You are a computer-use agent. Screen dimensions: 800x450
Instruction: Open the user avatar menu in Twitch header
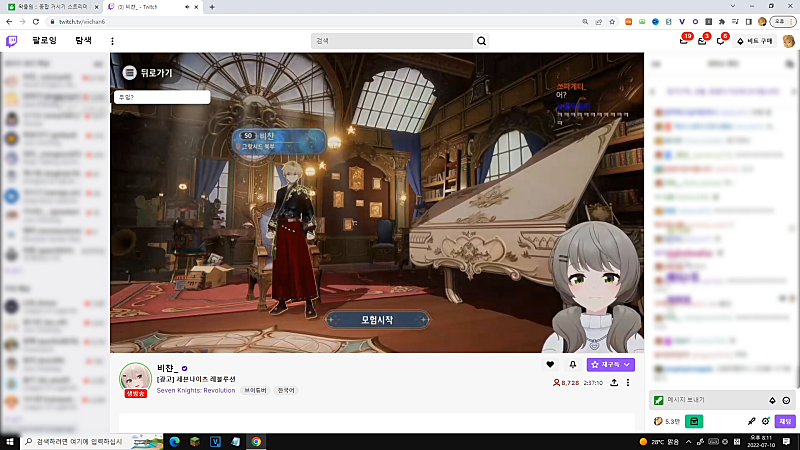[788, 41]
